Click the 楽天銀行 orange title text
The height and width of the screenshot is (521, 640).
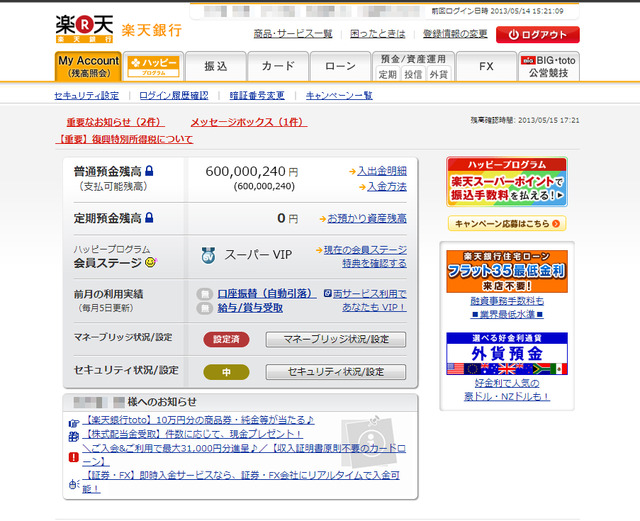151,30
